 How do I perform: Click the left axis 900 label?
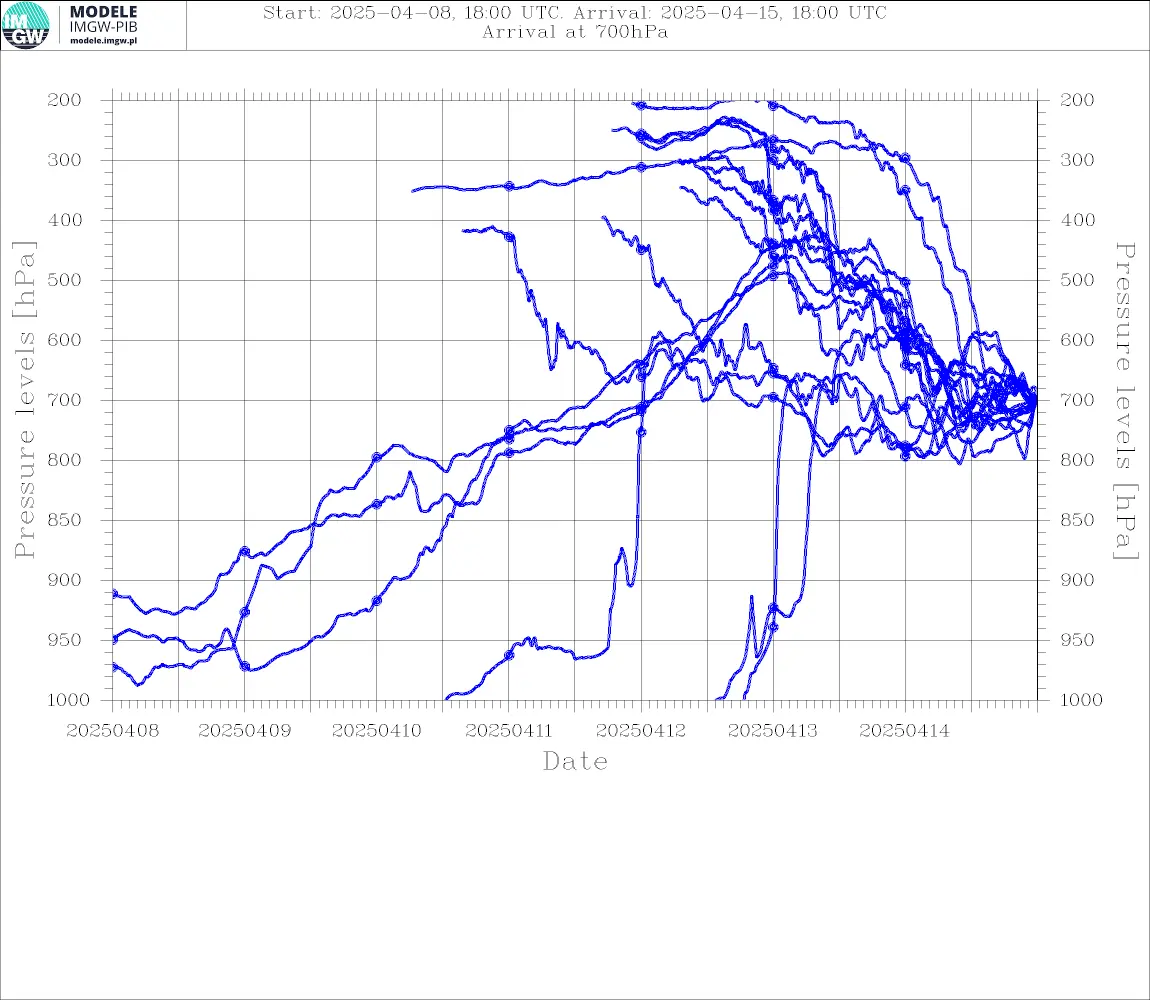(65, 580)
